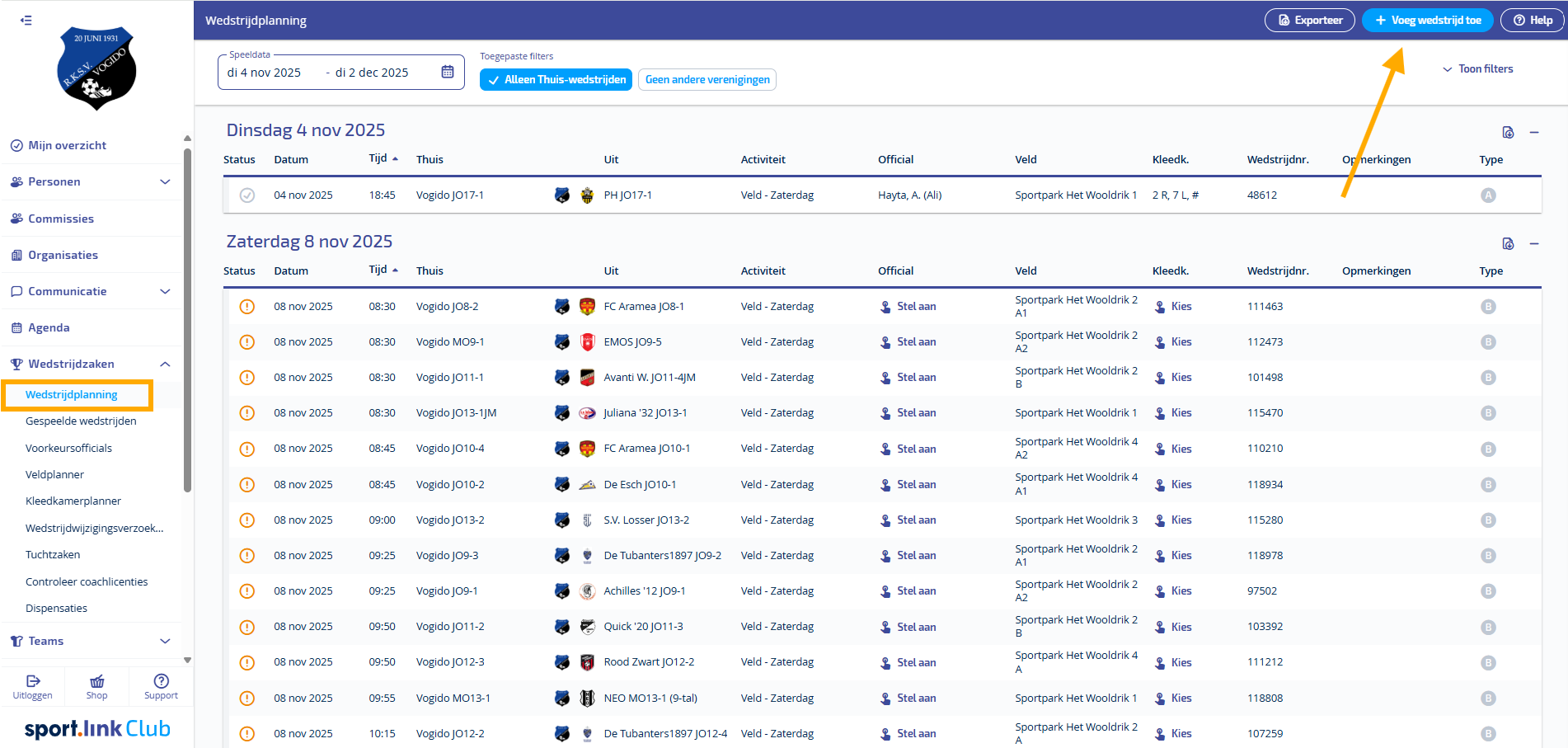This screenshot has height=748, width=1568.
Task: Click export icon for Dinsdag 4 nov 2025
Action: click(1508, 132)
